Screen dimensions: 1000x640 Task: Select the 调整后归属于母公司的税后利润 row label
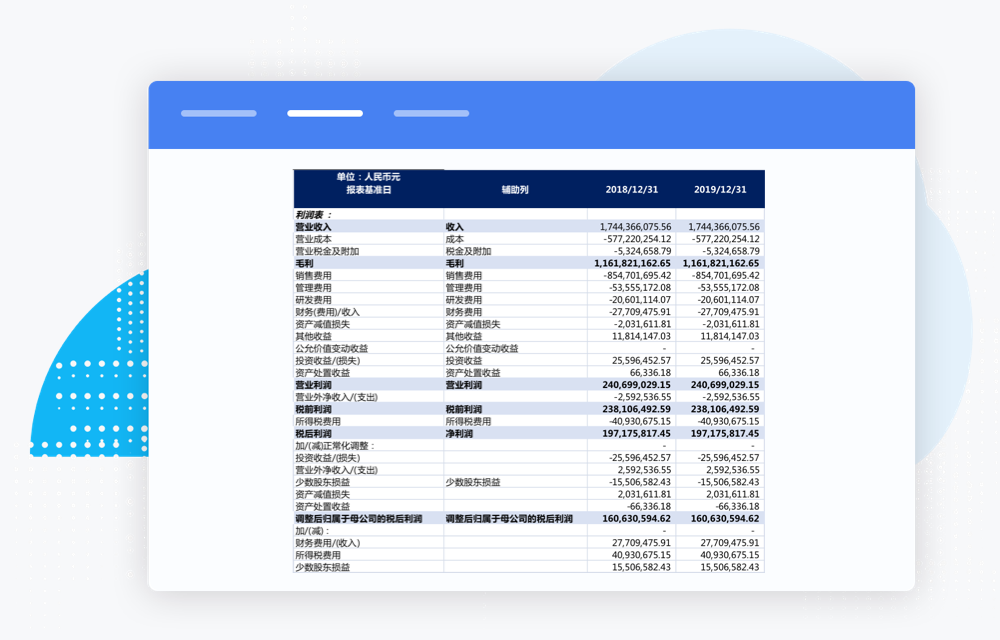point(358,519)
